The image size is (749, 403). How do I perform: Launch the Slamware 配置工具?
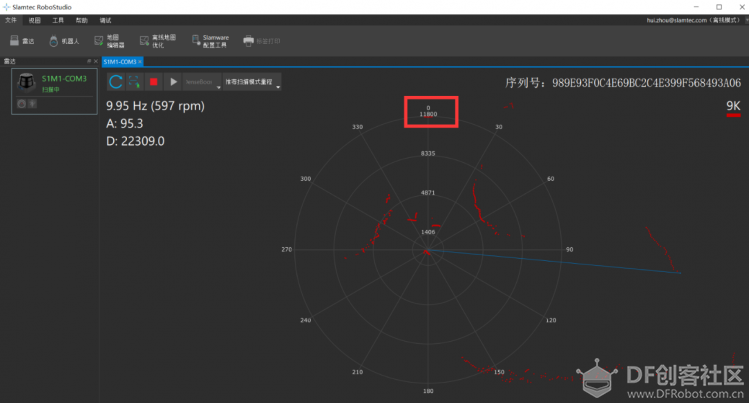click(210, 41)
